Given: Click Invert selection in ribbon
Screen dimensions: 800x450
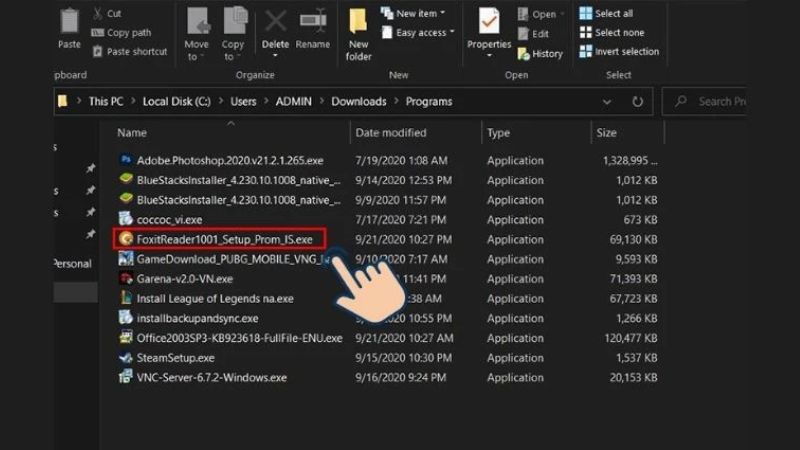Looking at the screenshot, I should (619, 52).
